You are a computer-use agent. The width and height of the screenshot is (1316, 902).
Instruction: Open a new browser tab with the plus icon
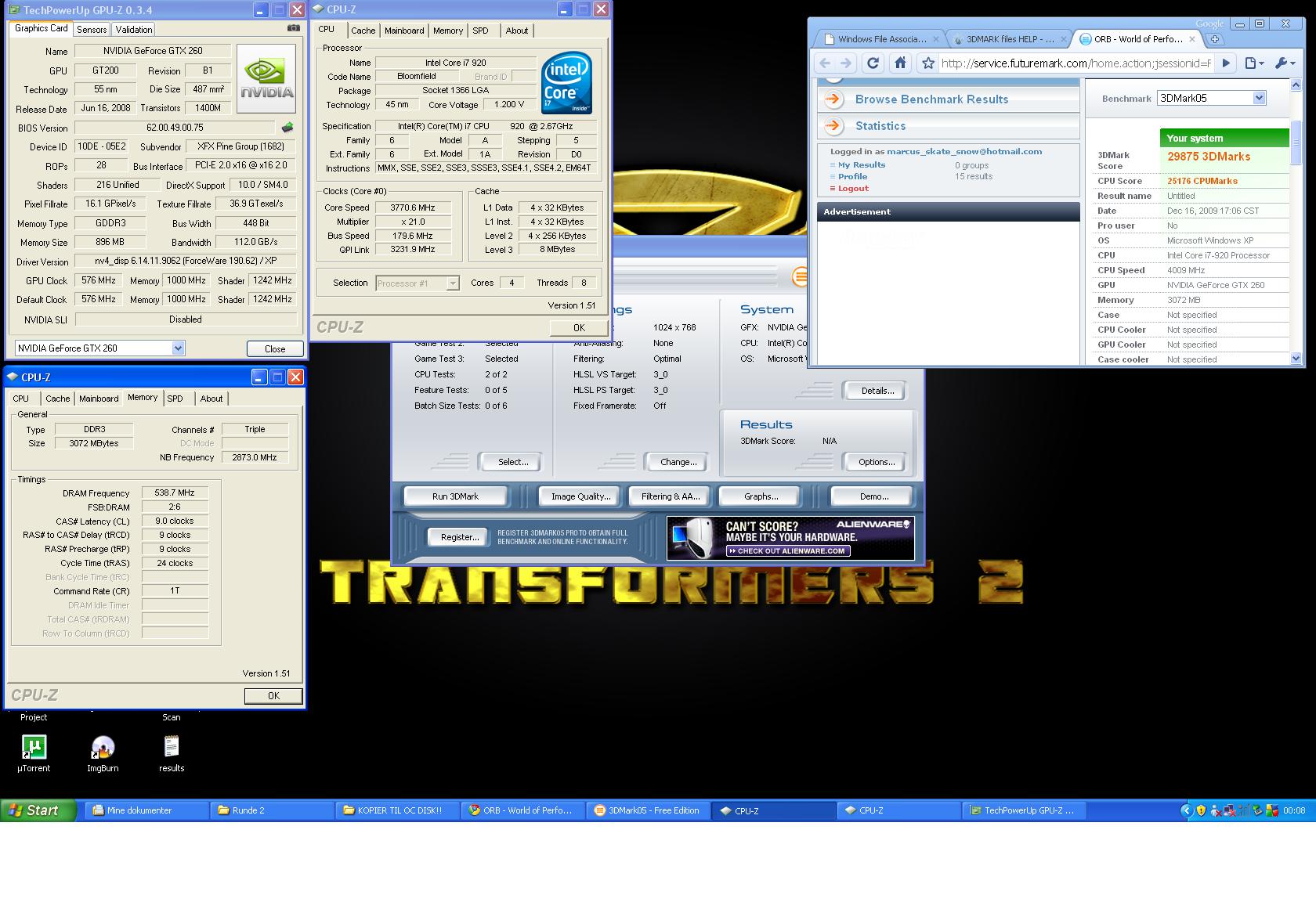(x=1215, y=39)
